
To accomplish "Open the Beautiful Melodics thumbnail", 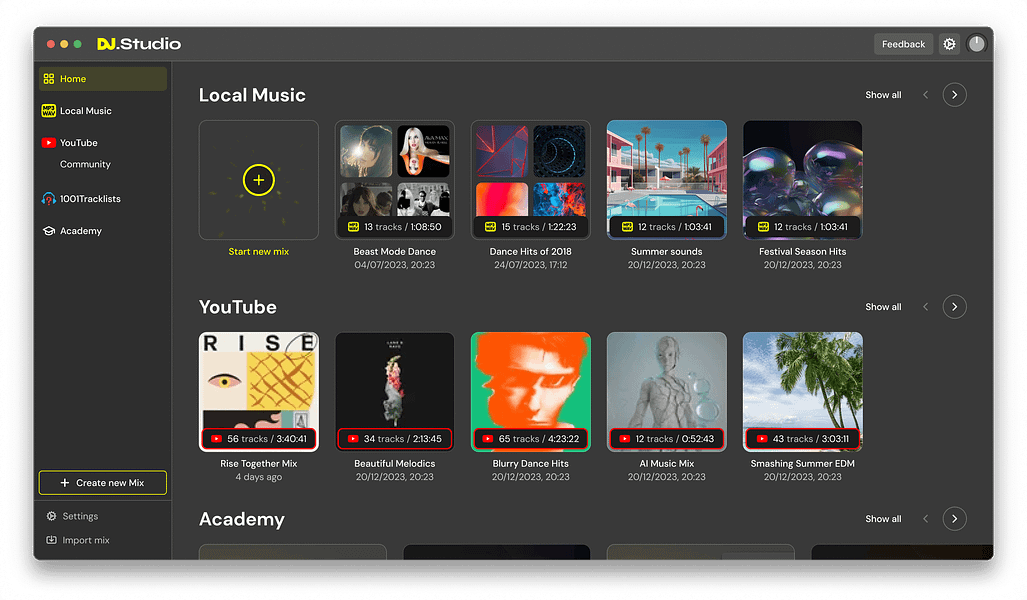I will click(394, 392).
